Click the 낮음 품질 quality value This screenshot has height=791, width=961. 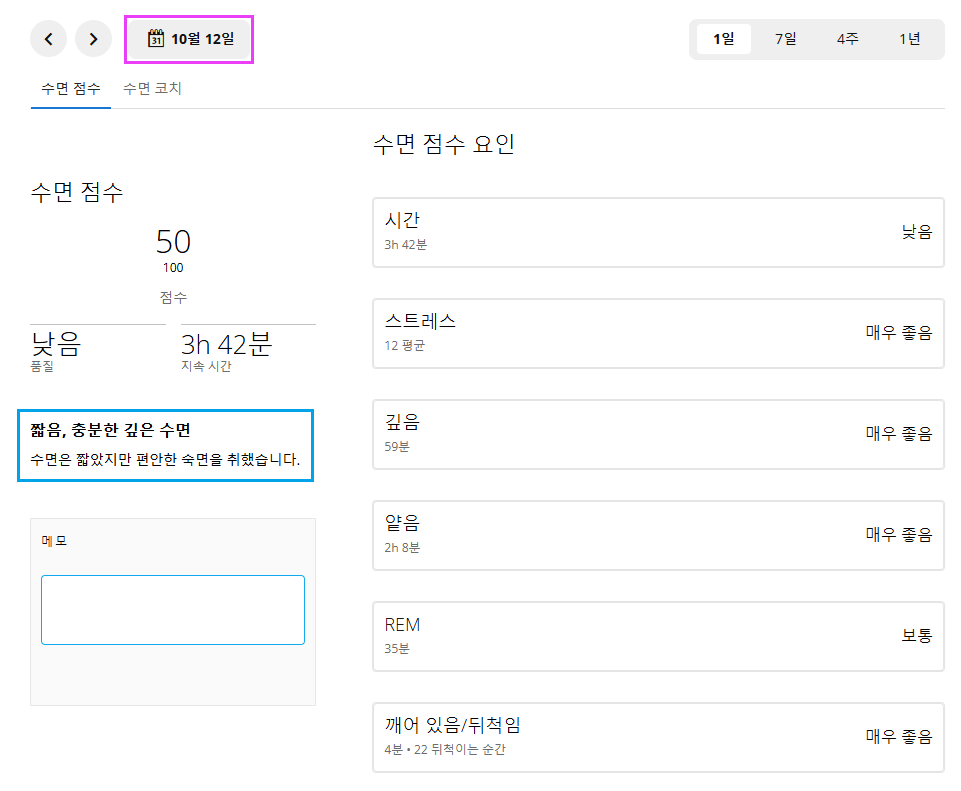click(x=56, y=344)
